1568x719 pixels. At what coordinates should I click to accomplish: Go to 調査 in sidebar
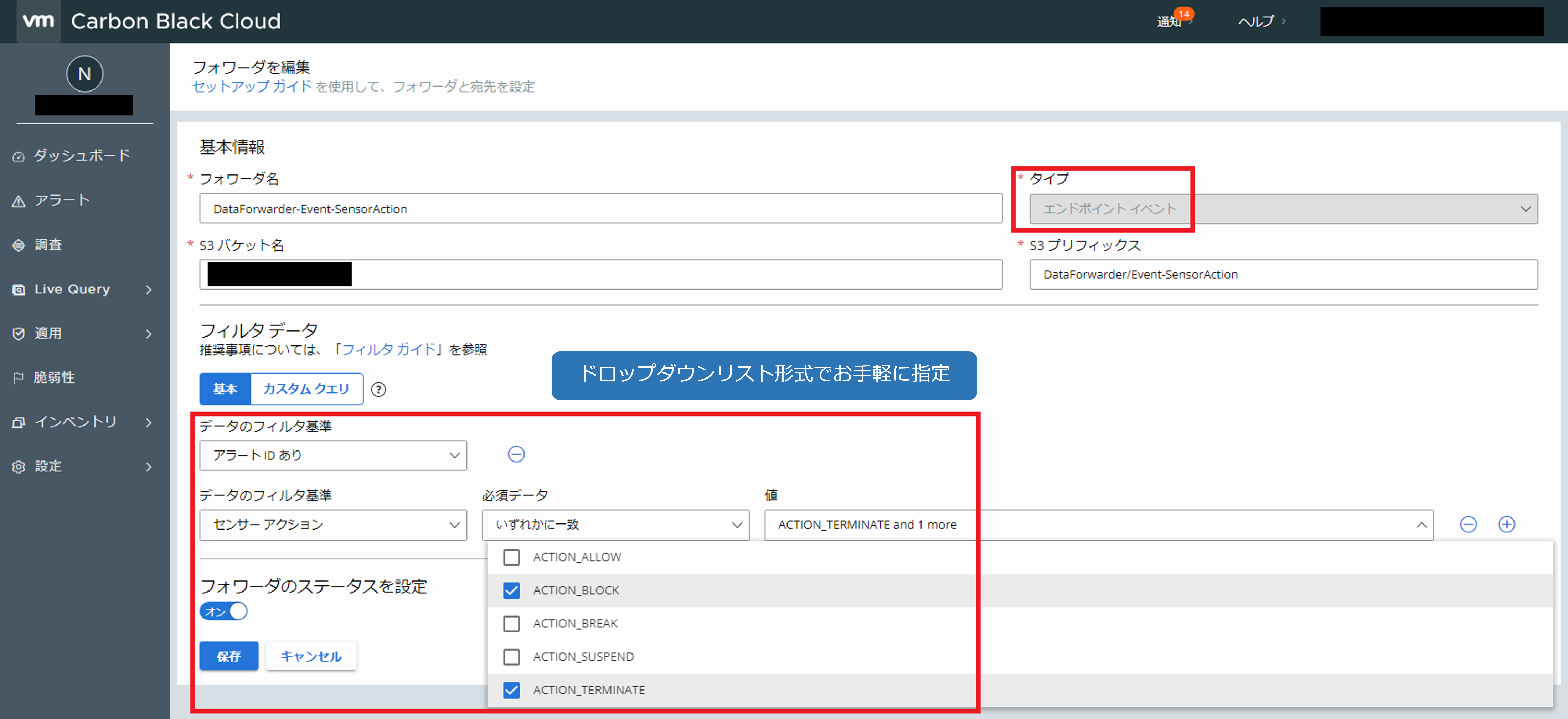tap(48, 245)
